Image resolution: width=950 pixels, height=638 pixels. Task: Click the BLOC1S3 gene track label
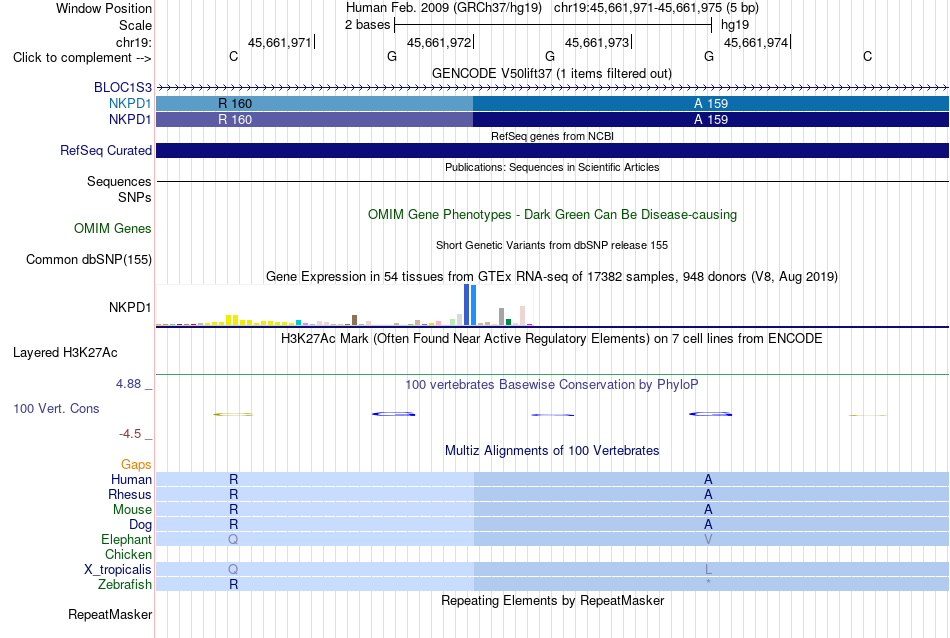point(122,87)
